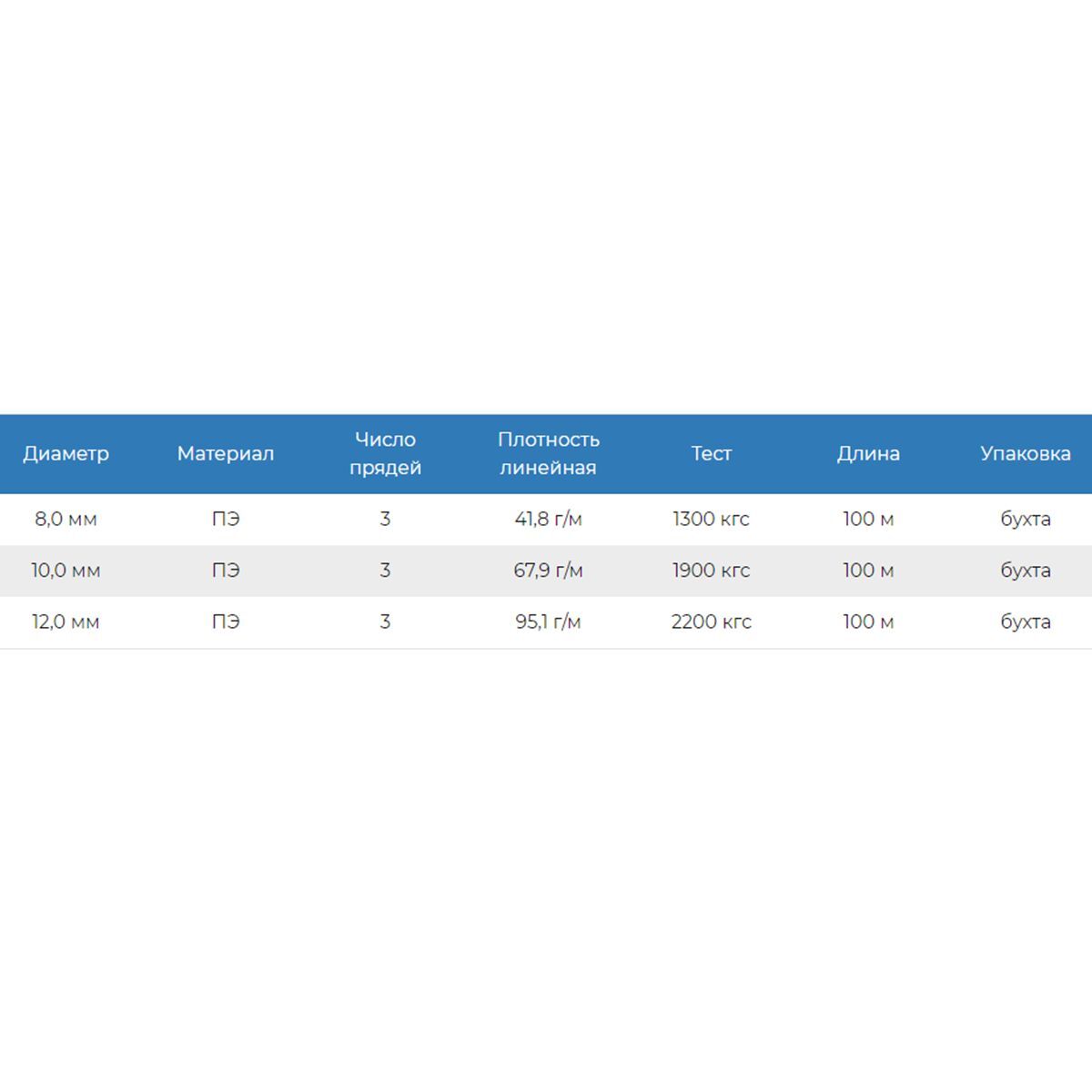
Task: Click the Длина column header
Action: pyautogui.click(x=868, y=453)
